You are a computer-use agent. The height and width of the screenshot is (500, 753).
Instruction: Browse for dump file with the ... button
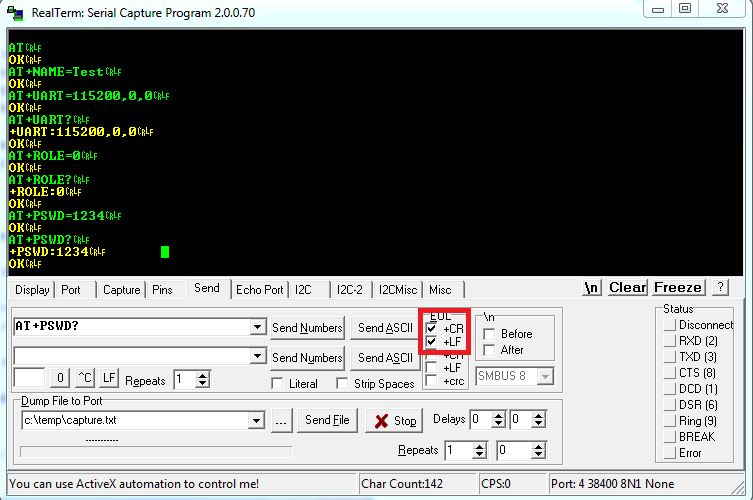point(281,421)
